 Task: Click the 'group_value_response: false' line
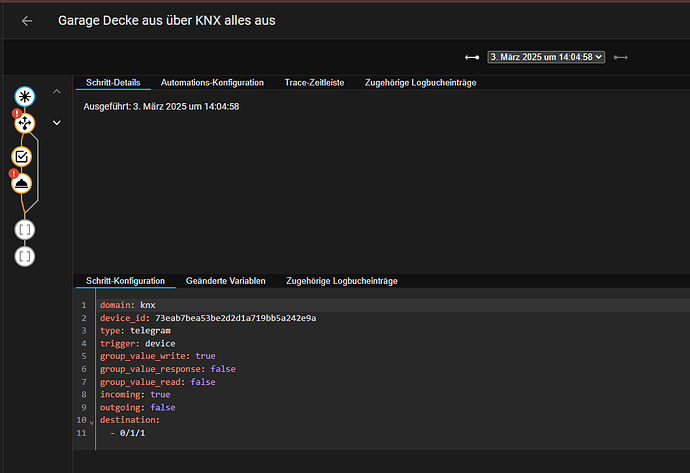tap(168, 369)
